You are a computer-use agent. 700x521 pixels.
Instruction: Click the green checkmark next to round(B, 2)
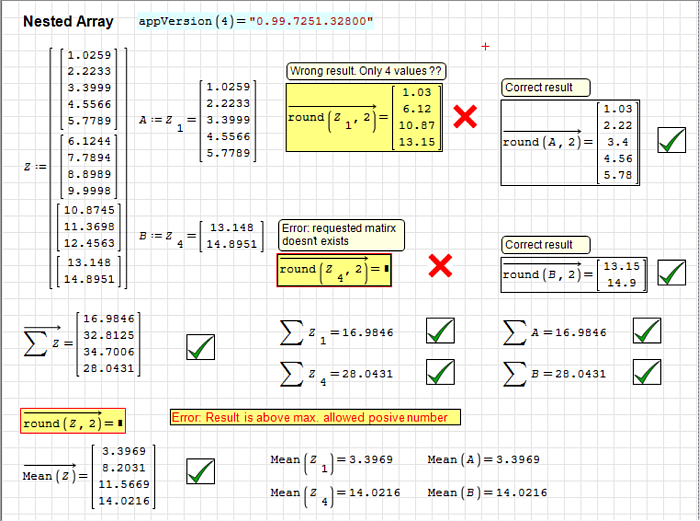[x=671, y=273]
